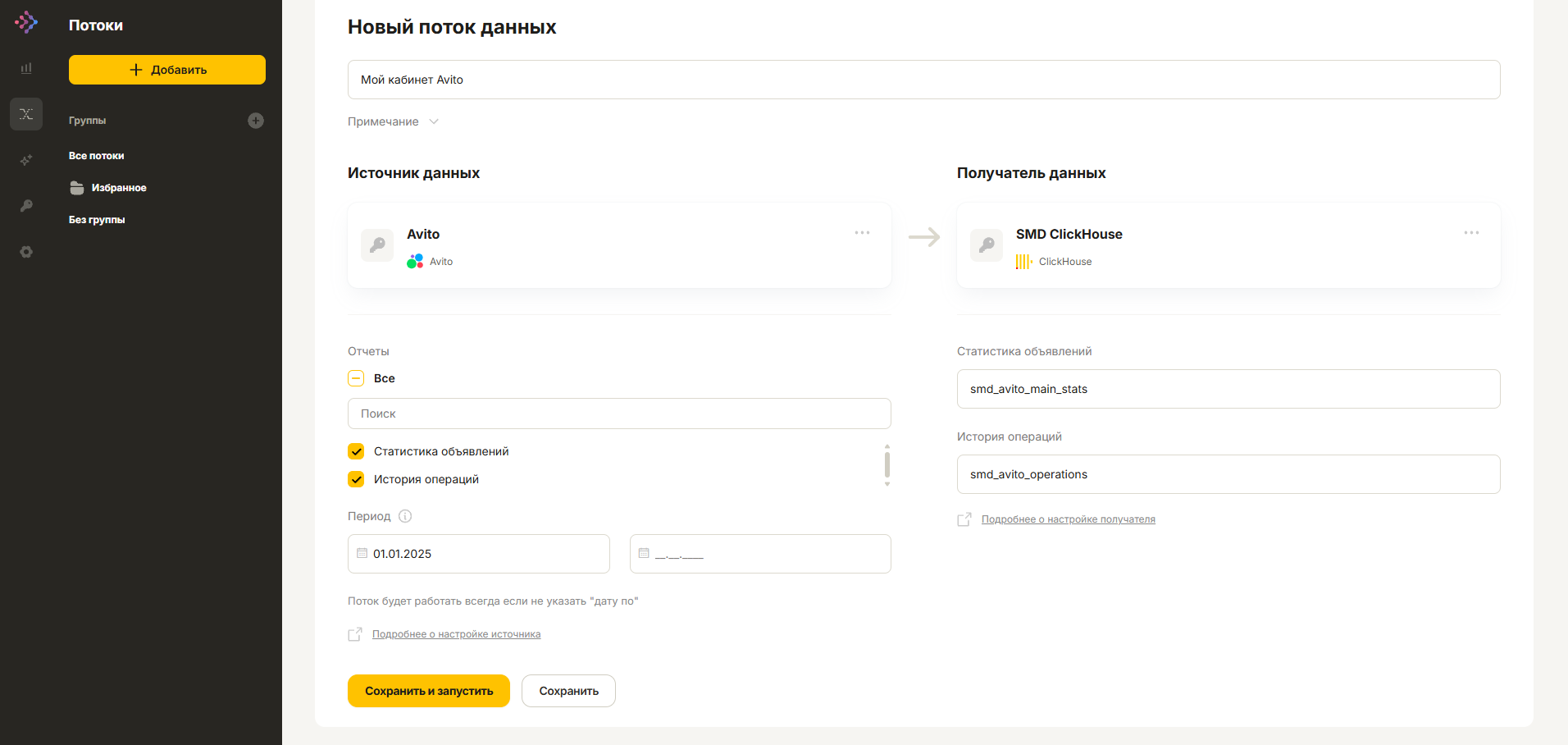Open the gear settings sidebar icon
1568x745 pixels.
click(x=26, y=252)
